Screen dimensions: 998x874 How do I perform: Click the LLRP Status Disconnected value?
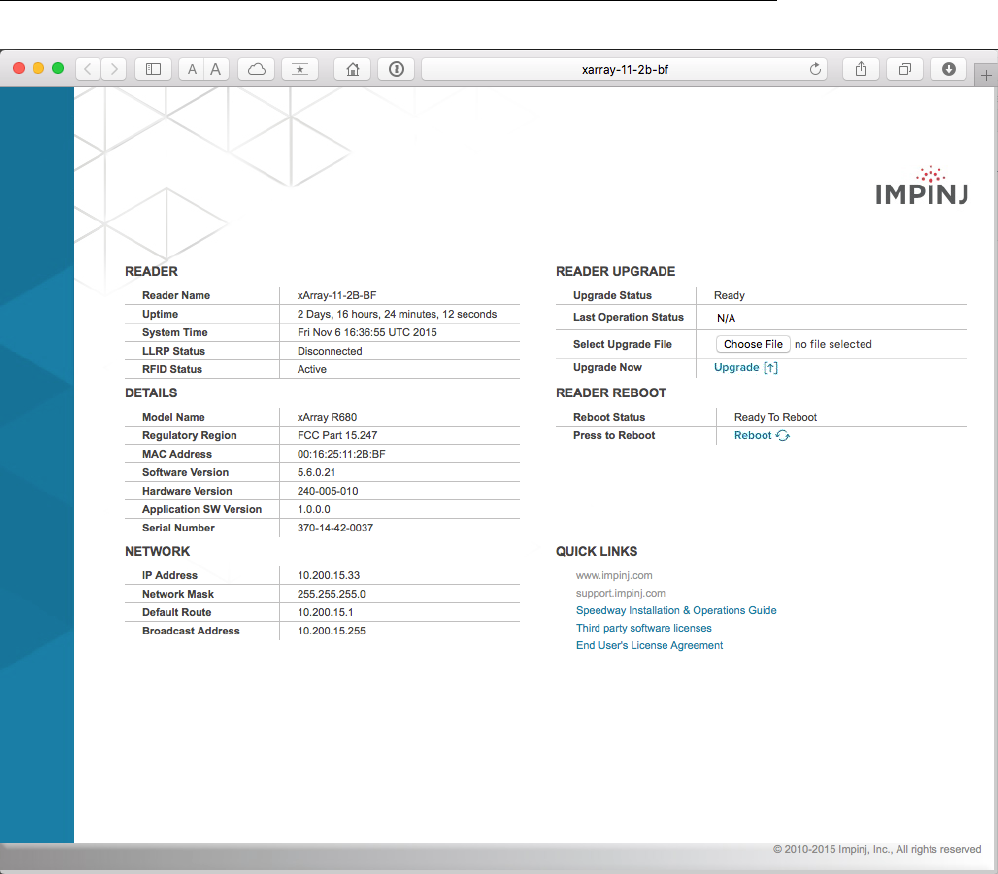click(x=330, y=351)
